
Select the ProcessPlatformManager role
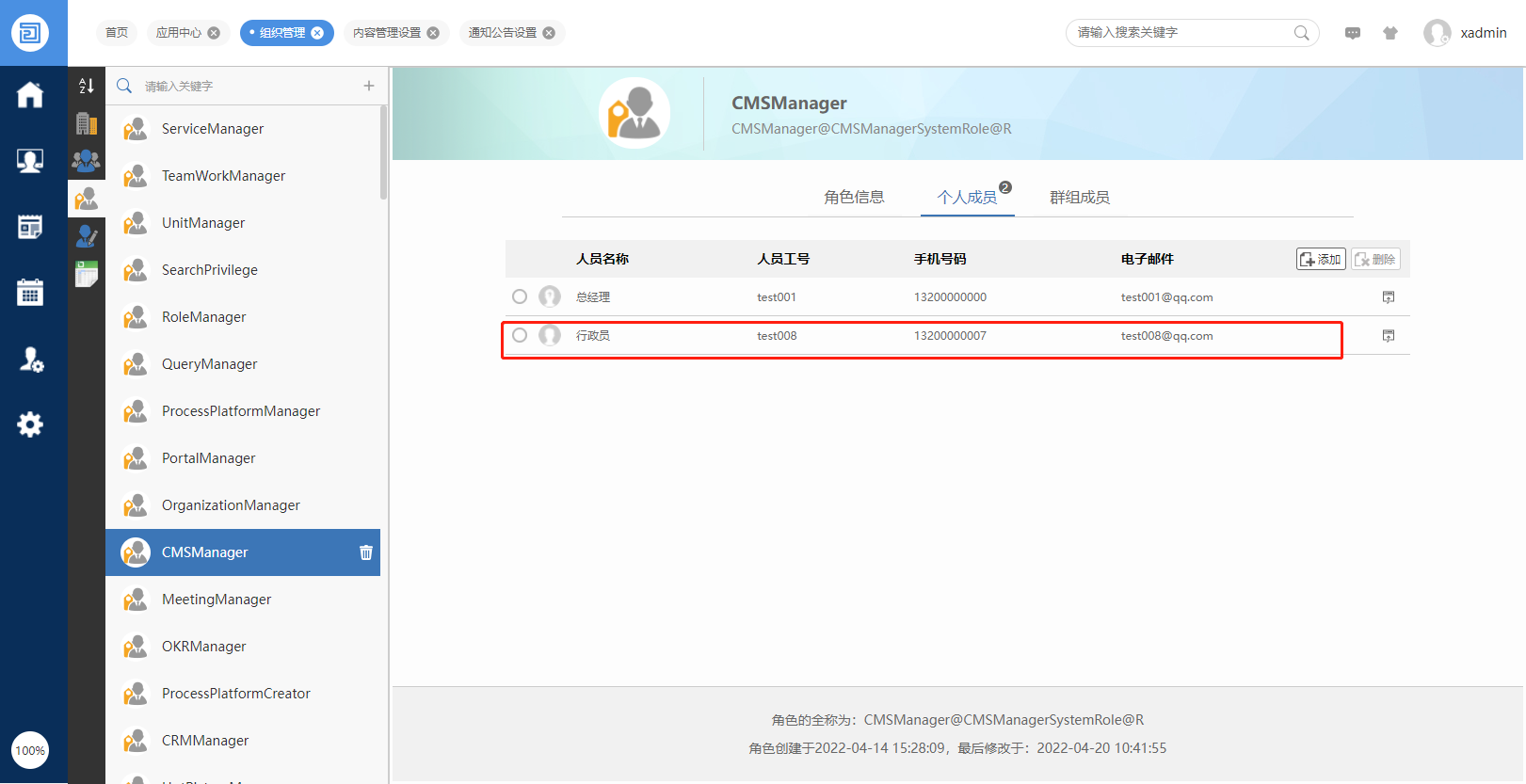(243, 411)
